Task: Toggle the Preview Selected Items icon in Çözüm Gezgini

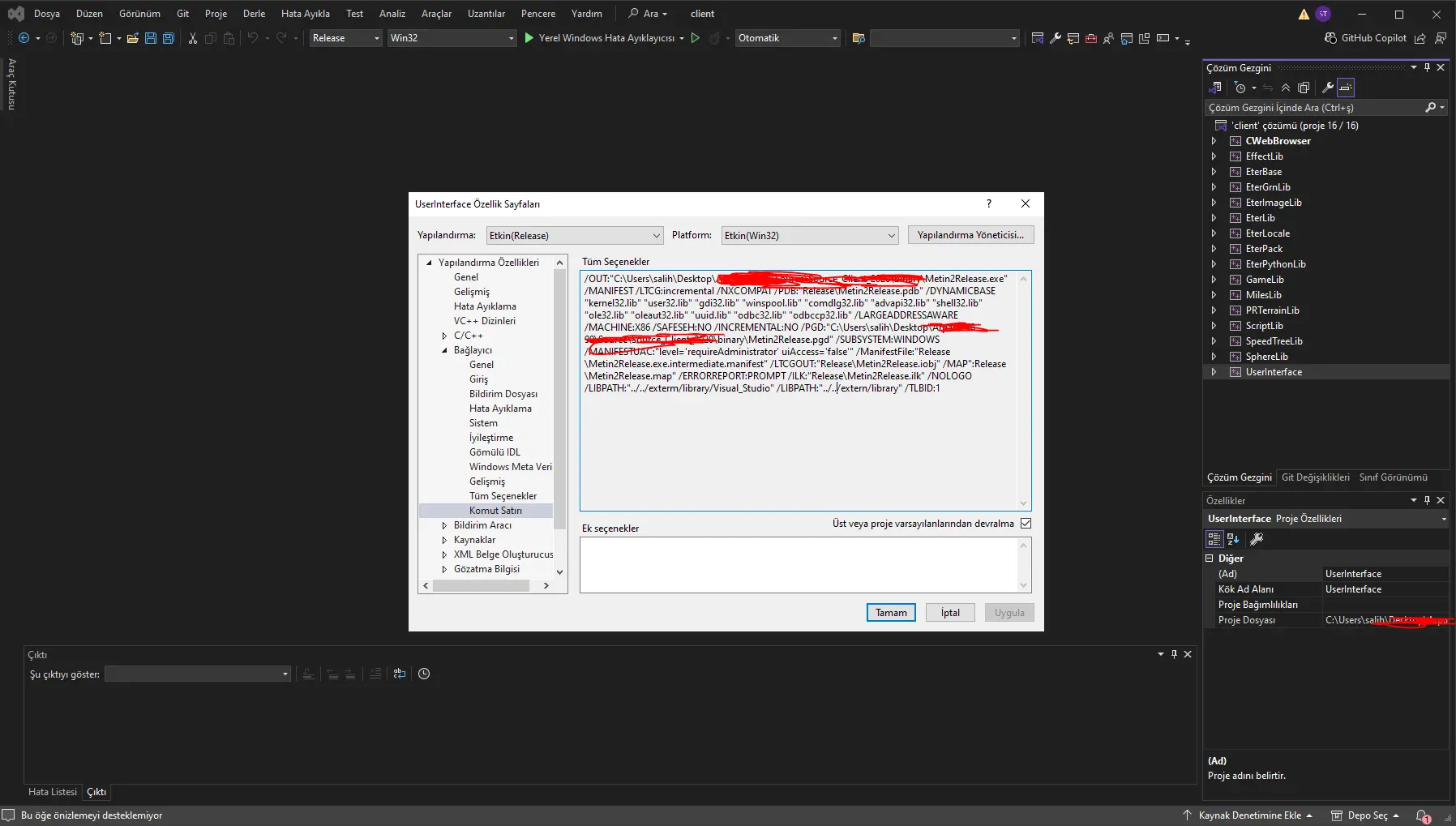Action: pyautogui.click(x=1346, y=88)
